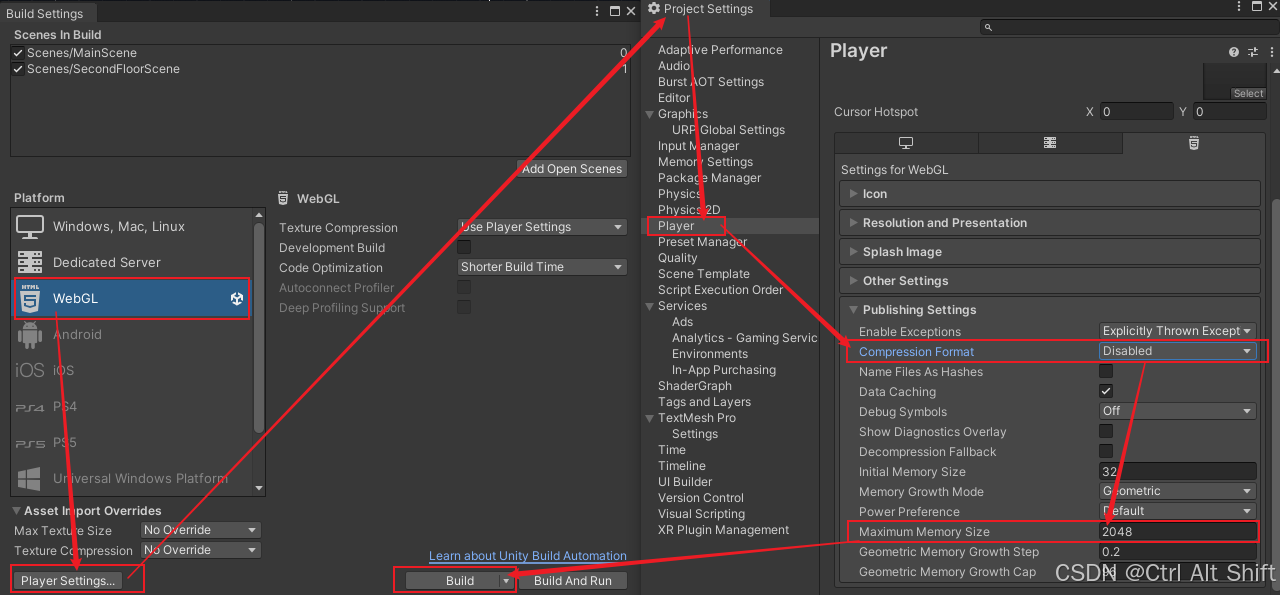Open the Build button dropdown arrow

(507, 581)
